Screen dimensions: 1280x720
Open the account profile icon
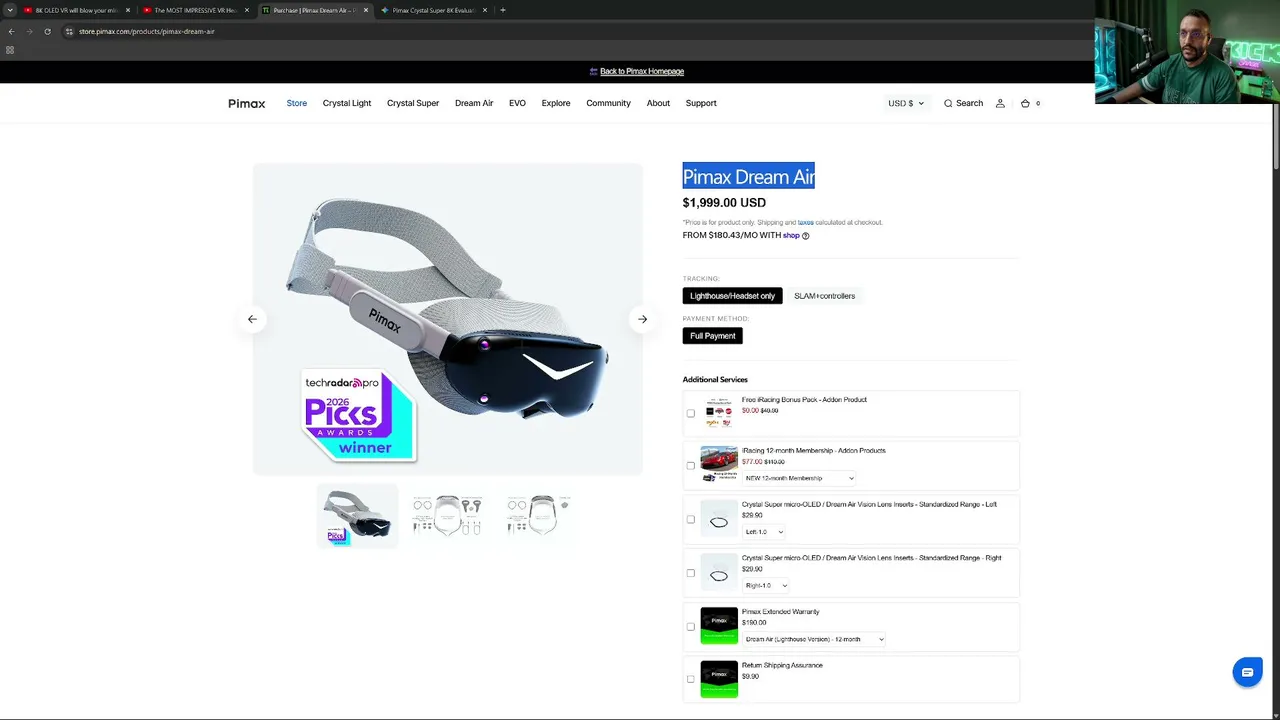tap(1000, 103)
